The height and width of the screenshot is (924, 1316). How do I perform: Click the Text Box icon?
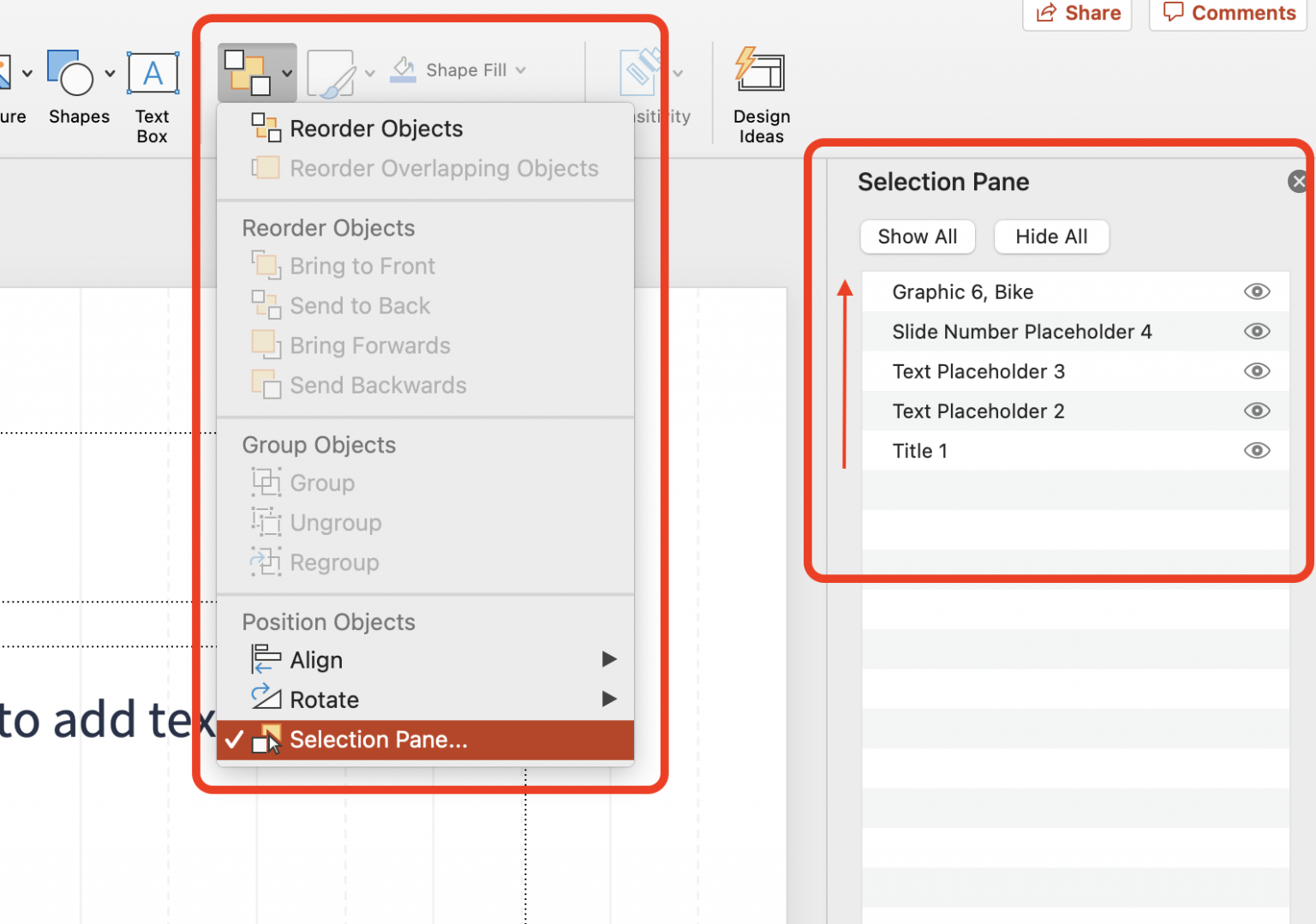153,73
